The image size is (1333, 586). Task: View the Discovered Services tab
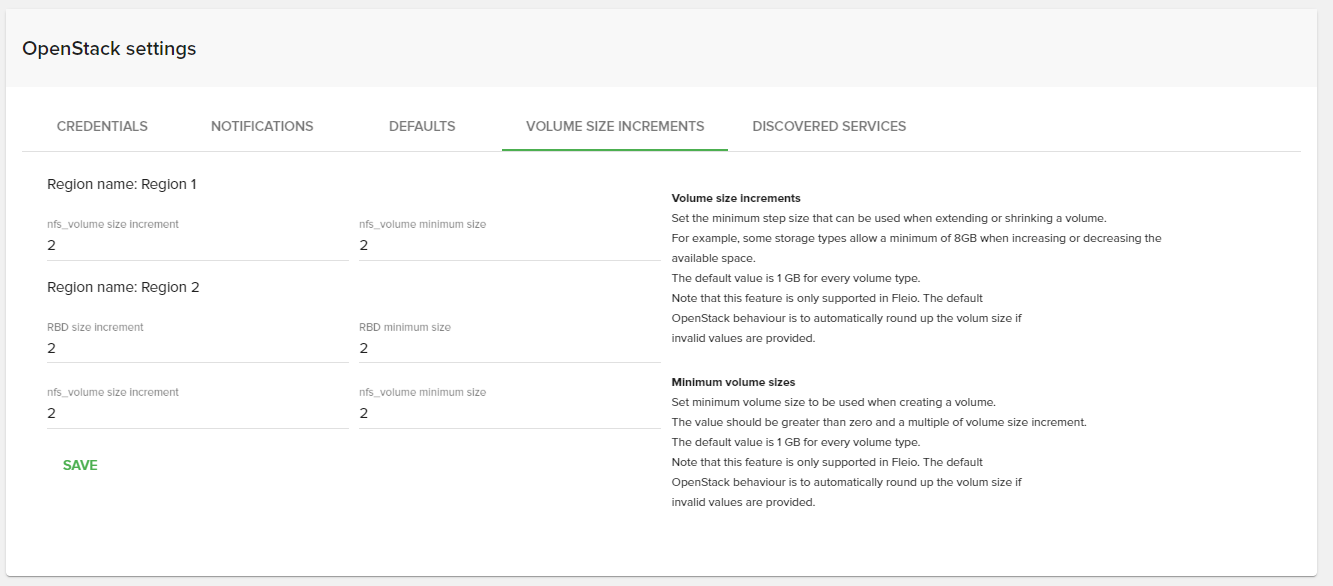coord(829,126)
